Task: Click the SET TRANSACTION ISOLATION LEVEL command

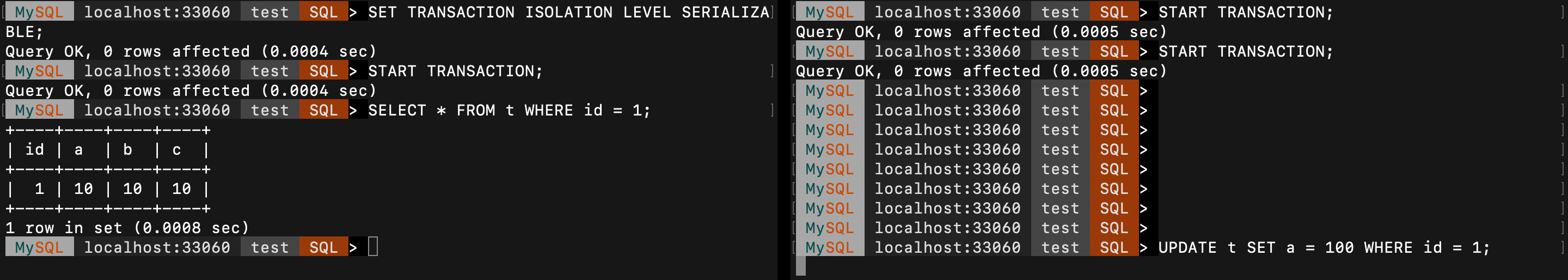Action: (568, 12)
